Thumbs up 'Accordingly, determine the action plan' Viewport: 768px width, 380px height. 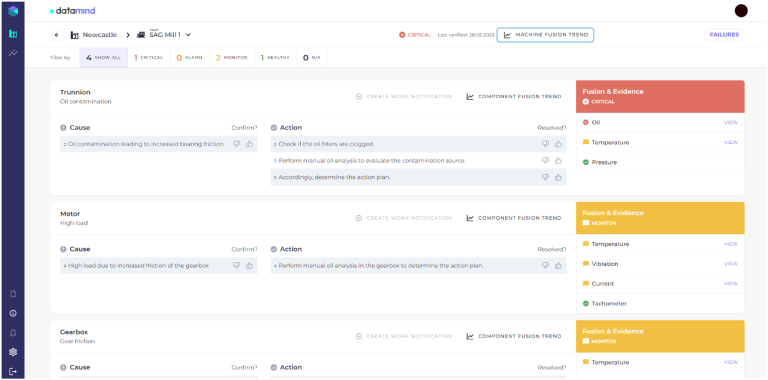(x=558, y=177)
